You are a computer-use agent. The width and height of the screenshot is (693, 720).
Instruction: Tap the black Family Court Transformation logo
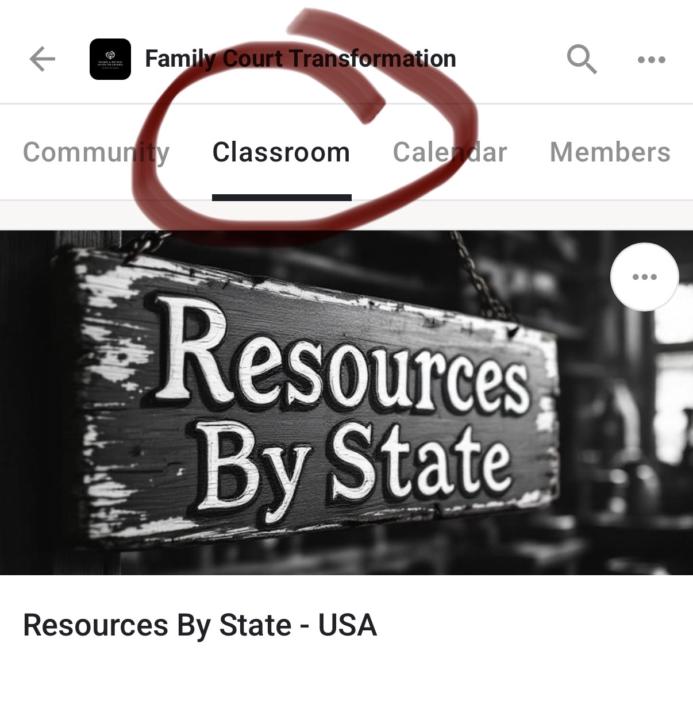(110, 59)
